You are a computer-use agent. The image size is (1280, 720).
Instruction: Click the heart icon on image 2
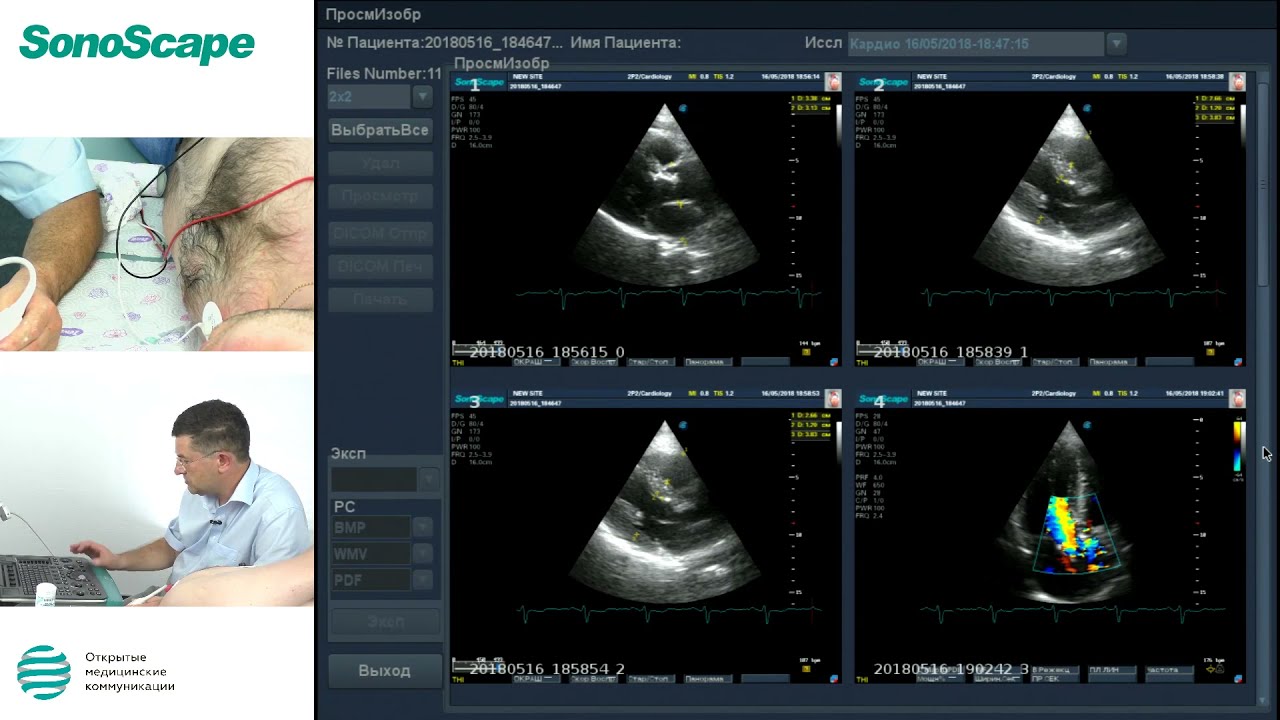click(1237, 81)
